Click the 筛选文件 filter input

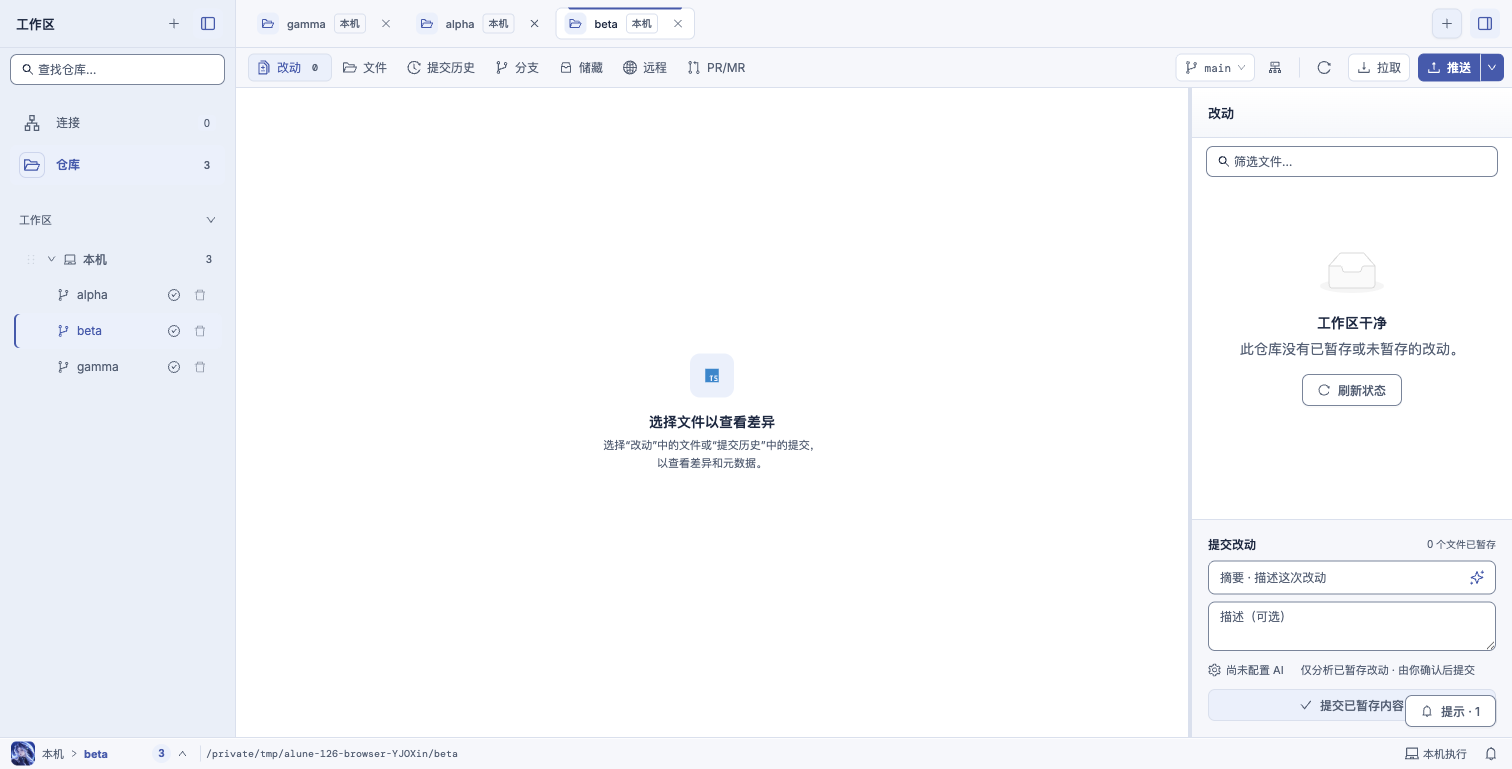1352,161
